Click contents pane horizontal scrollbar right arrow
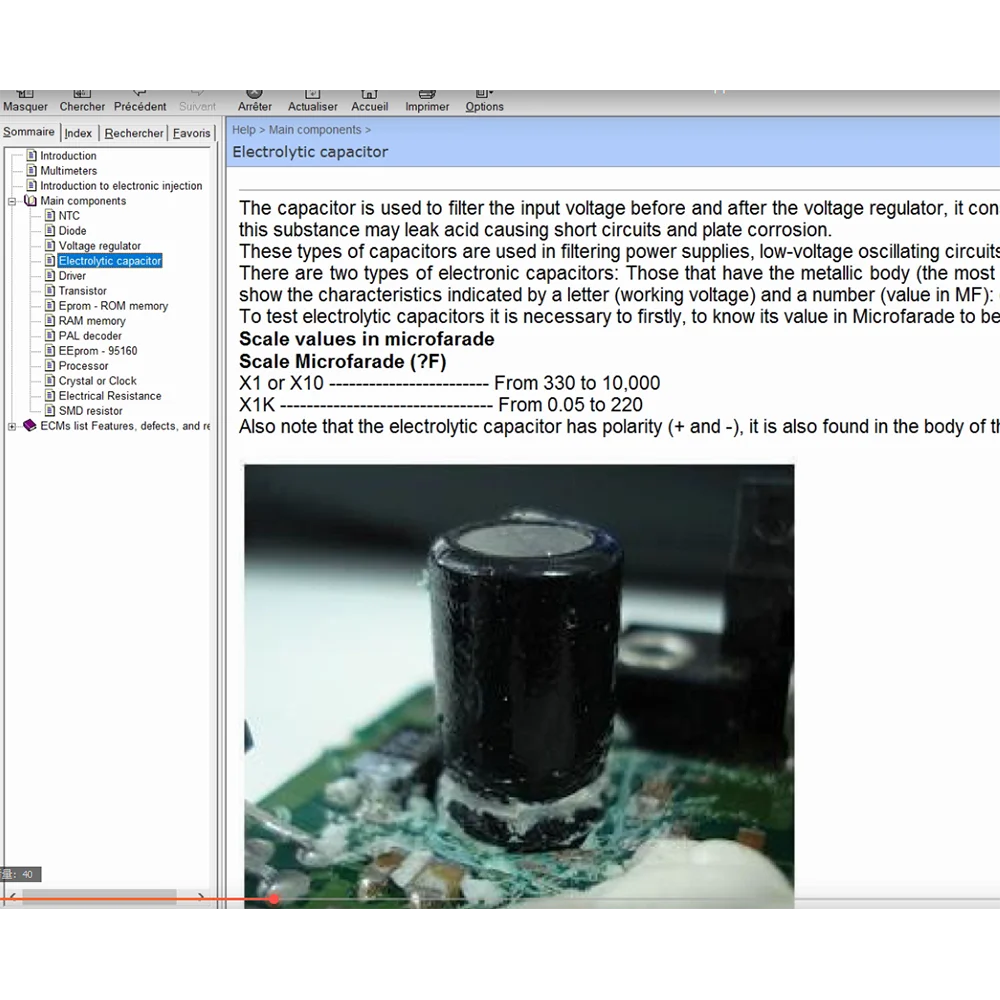This screenshot has height=1000, width=1000. (201, 897)
